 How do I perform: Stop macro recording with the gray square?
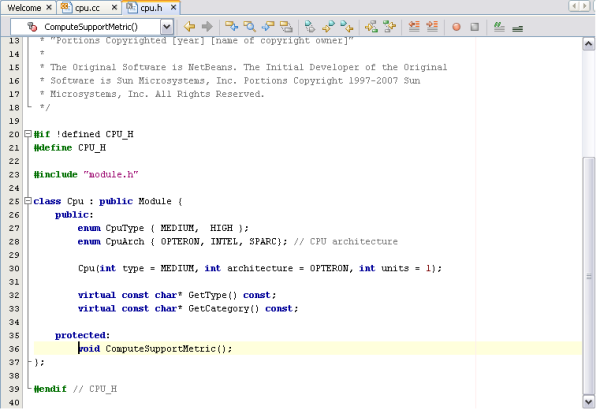point(474,27)
